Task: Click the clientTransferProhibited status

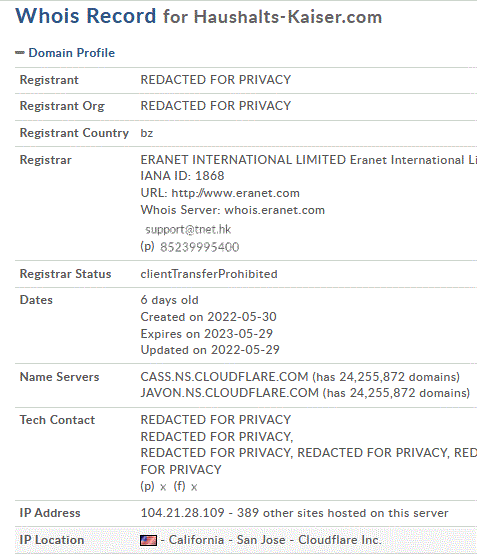Action: tap(209, 274)
